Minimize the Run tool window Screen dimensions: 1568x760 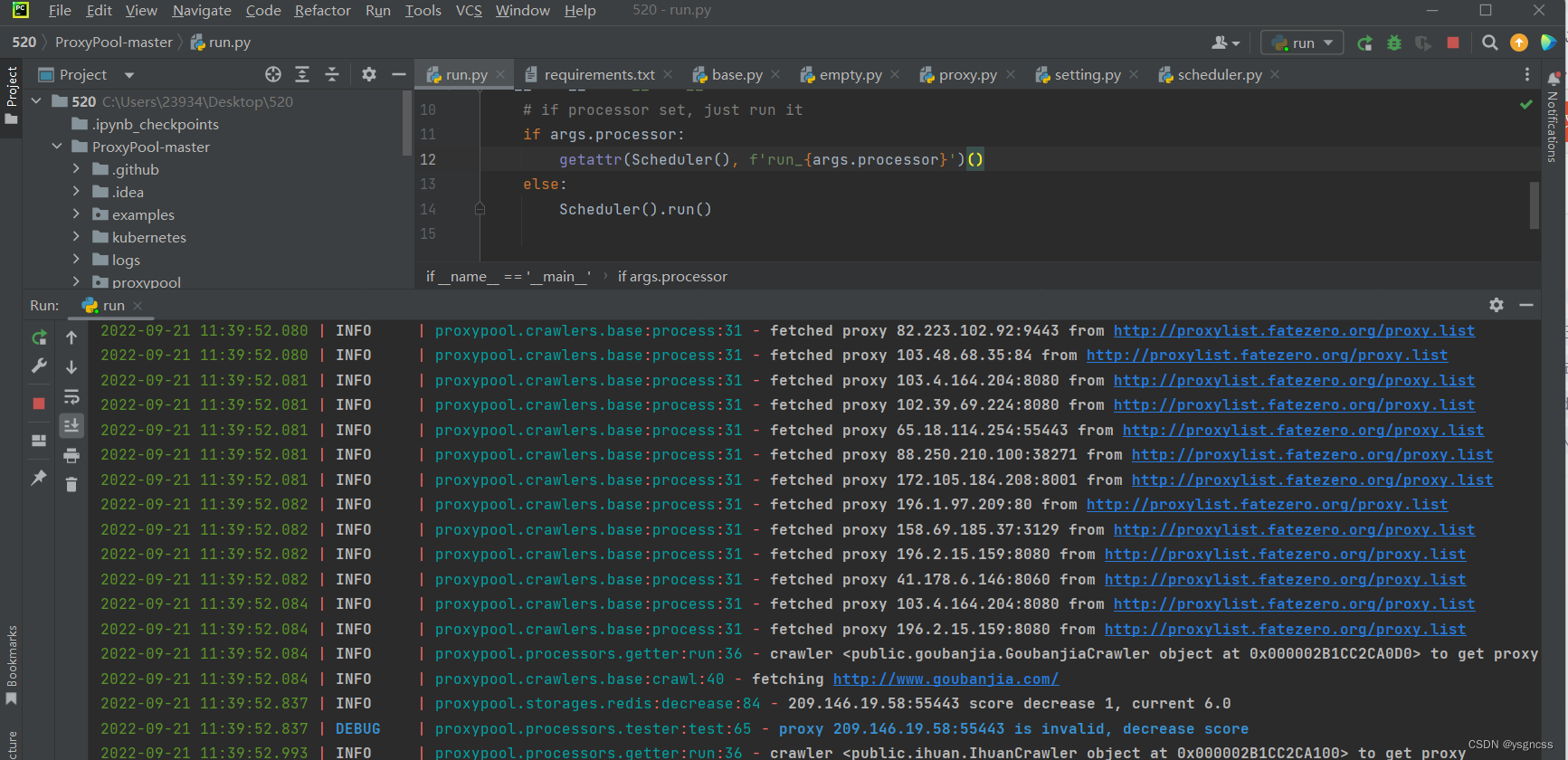tap(1526, 305)
